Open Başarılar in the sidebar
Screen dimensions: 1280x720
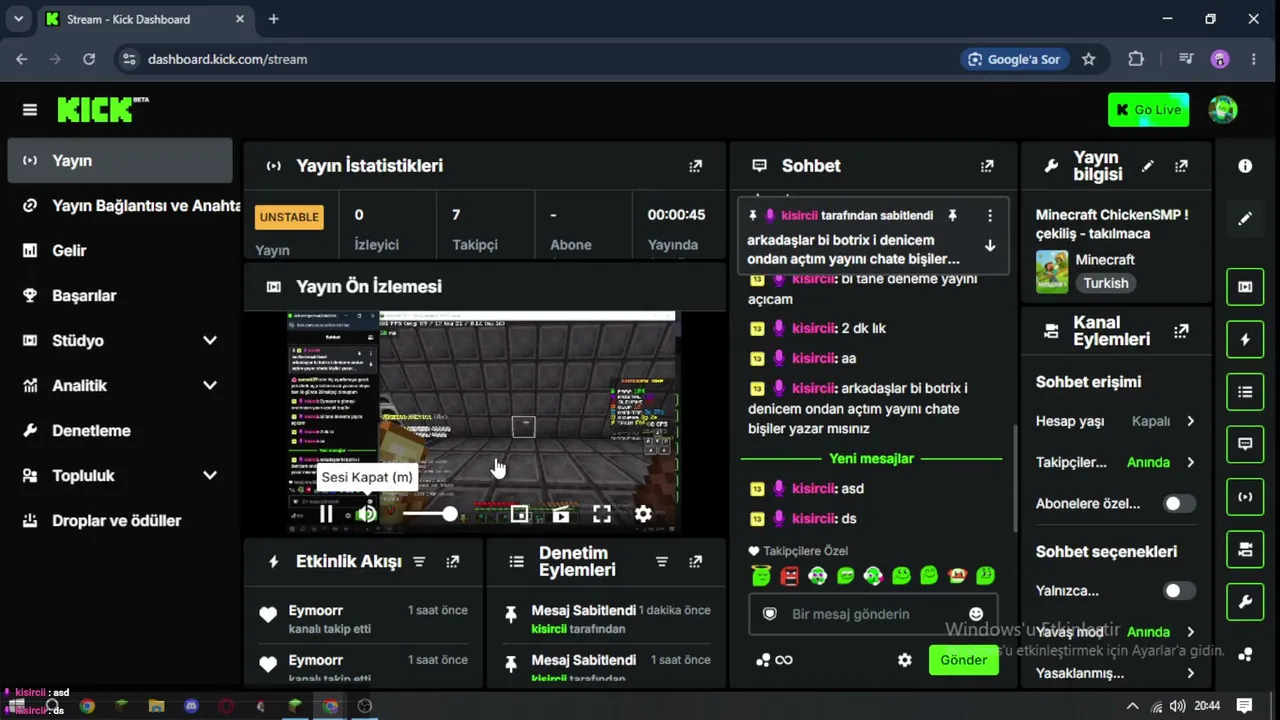[120, 296]
